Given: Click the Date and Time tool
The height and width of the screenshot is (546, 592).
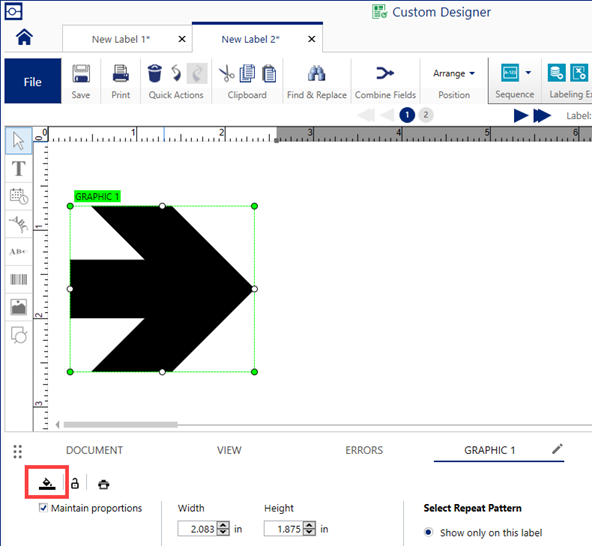Looking at the screenshot, I should tap(18, 196).
